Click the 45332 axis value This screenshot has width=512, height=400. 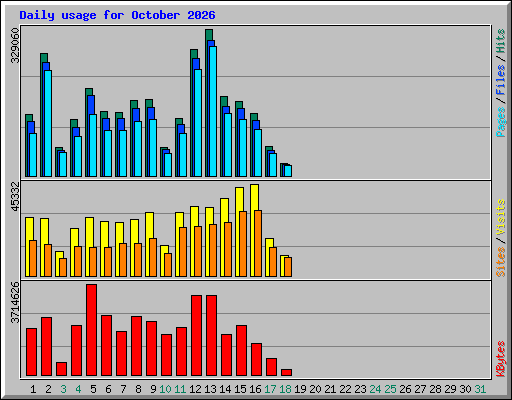click(15, 197)
